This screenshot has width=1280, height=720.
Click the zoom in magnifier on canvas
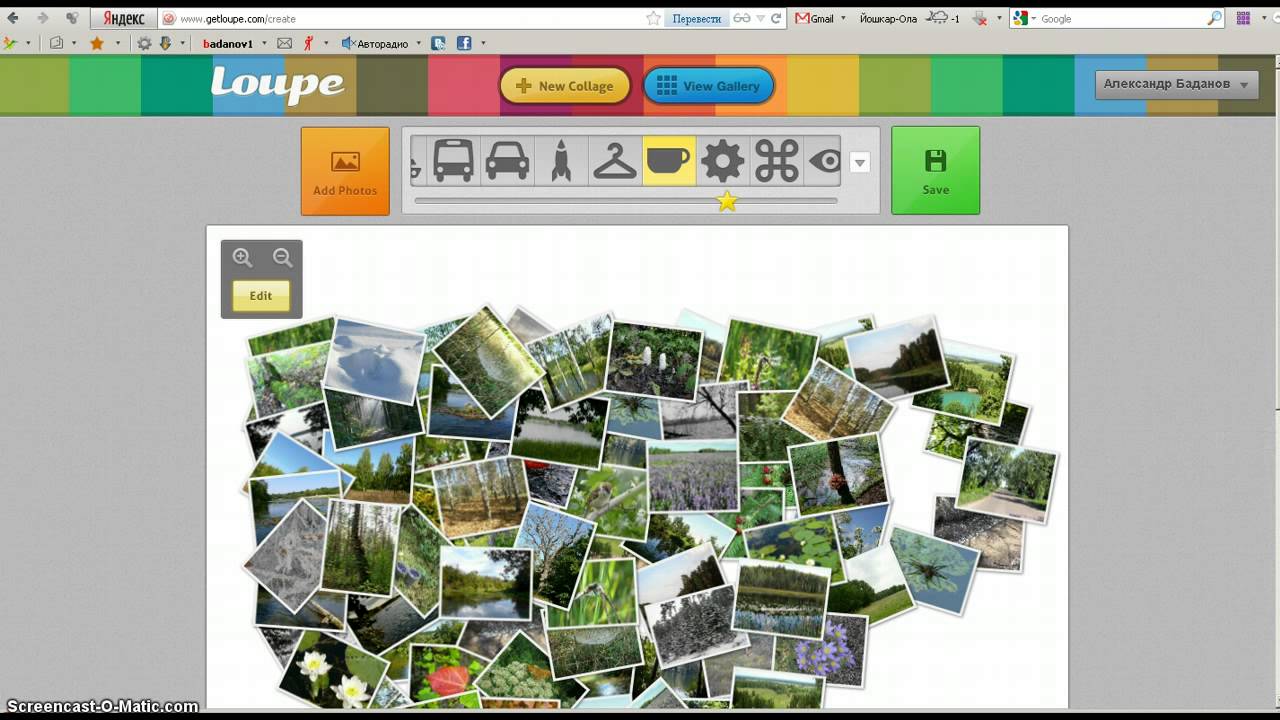[242, 257]
